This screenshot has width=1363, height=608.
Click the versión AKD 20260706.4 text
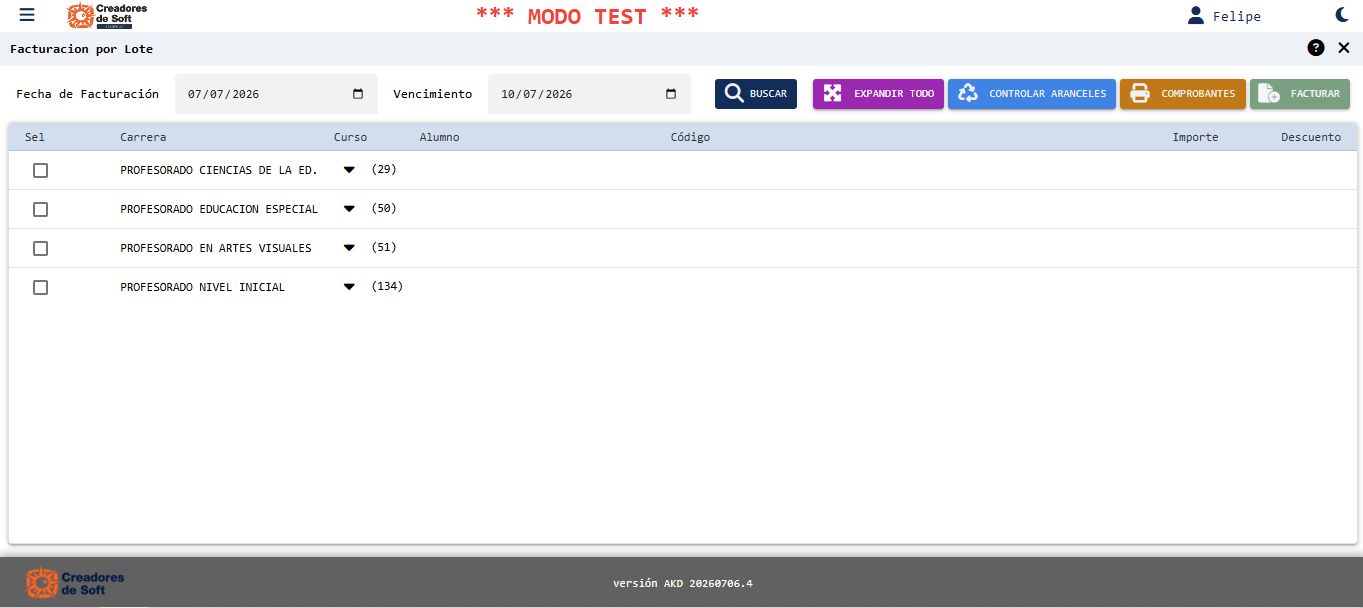tap(682, 583)
